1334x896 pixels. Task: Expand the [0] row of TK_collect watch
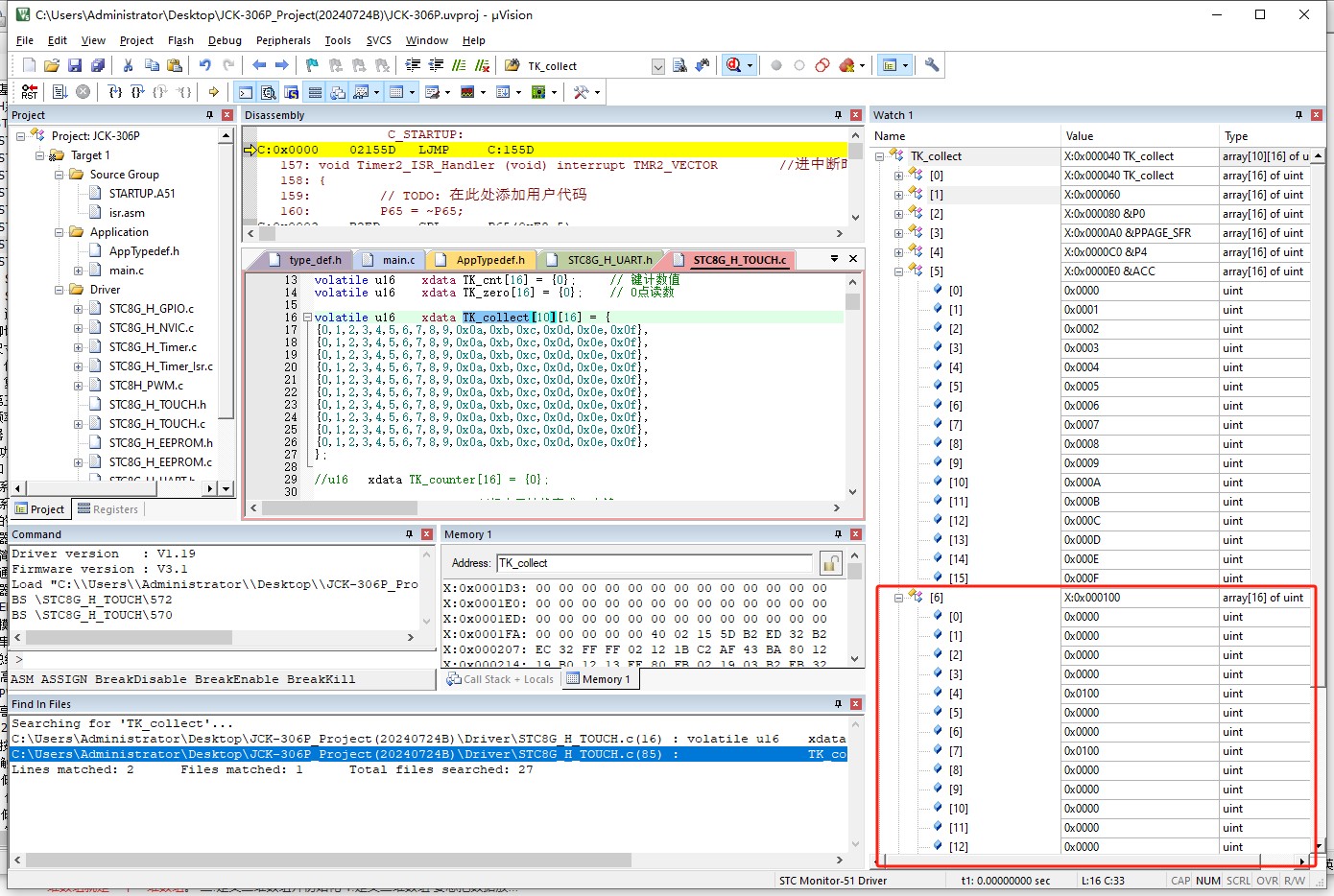[898, 176]
